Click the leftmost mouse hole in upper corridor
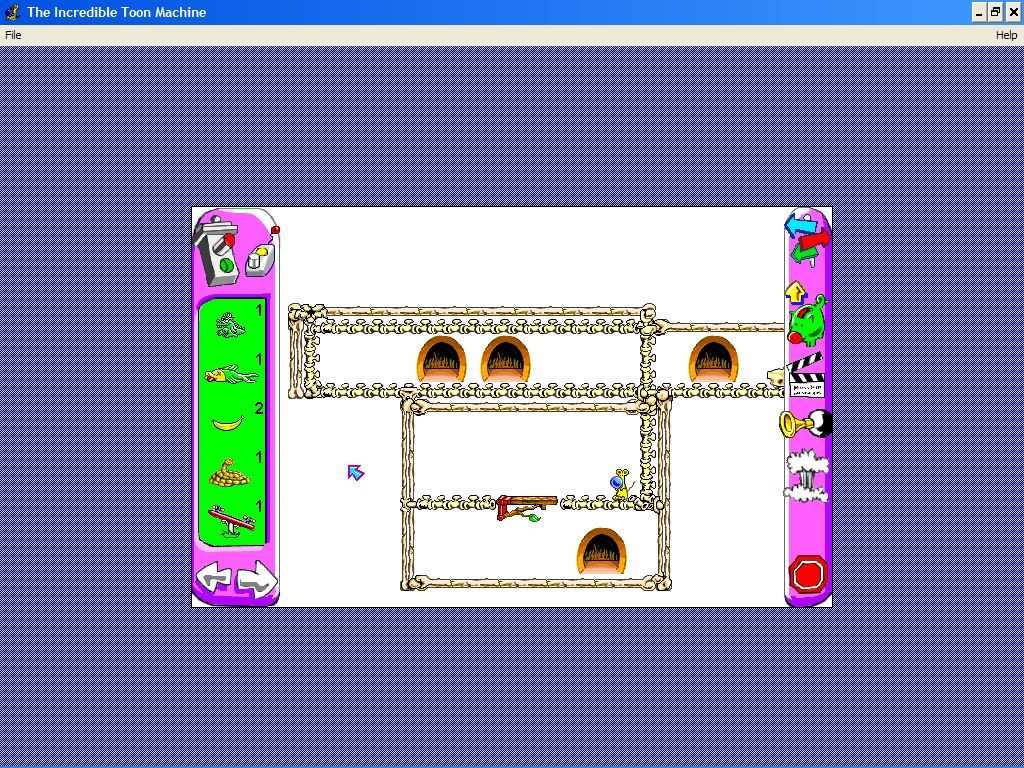This screenshot has height=768, width=1024. 441,359
